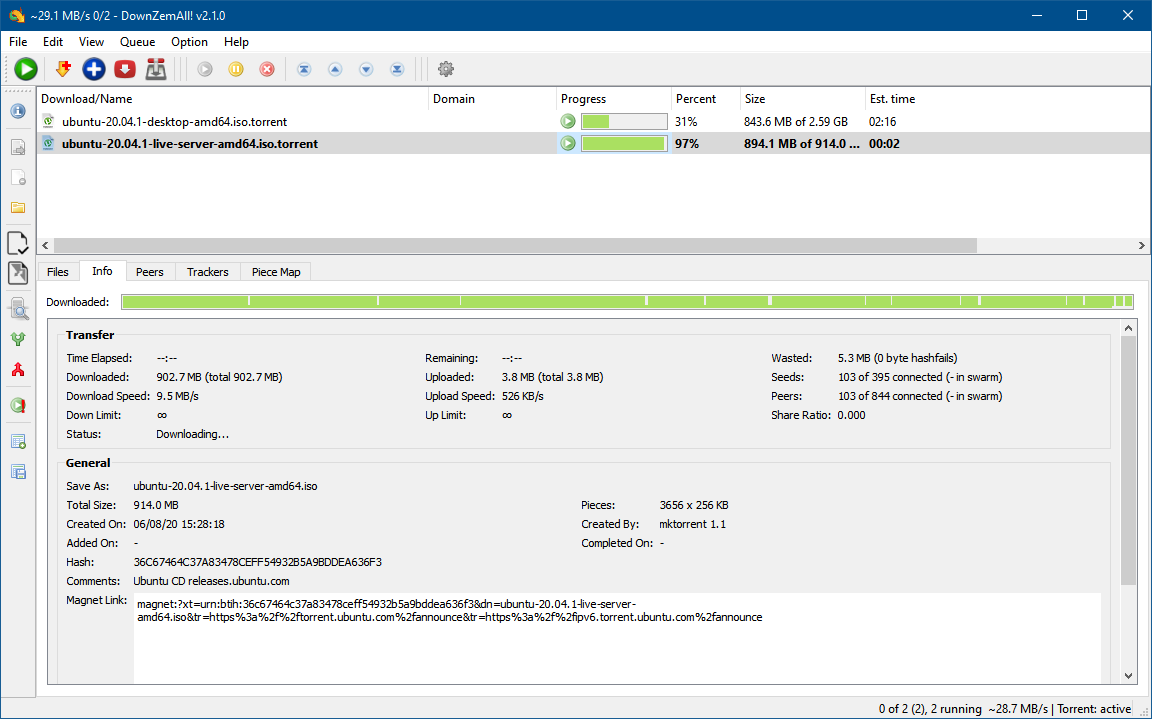Click the add download arrow with red plus

[63, 69]
